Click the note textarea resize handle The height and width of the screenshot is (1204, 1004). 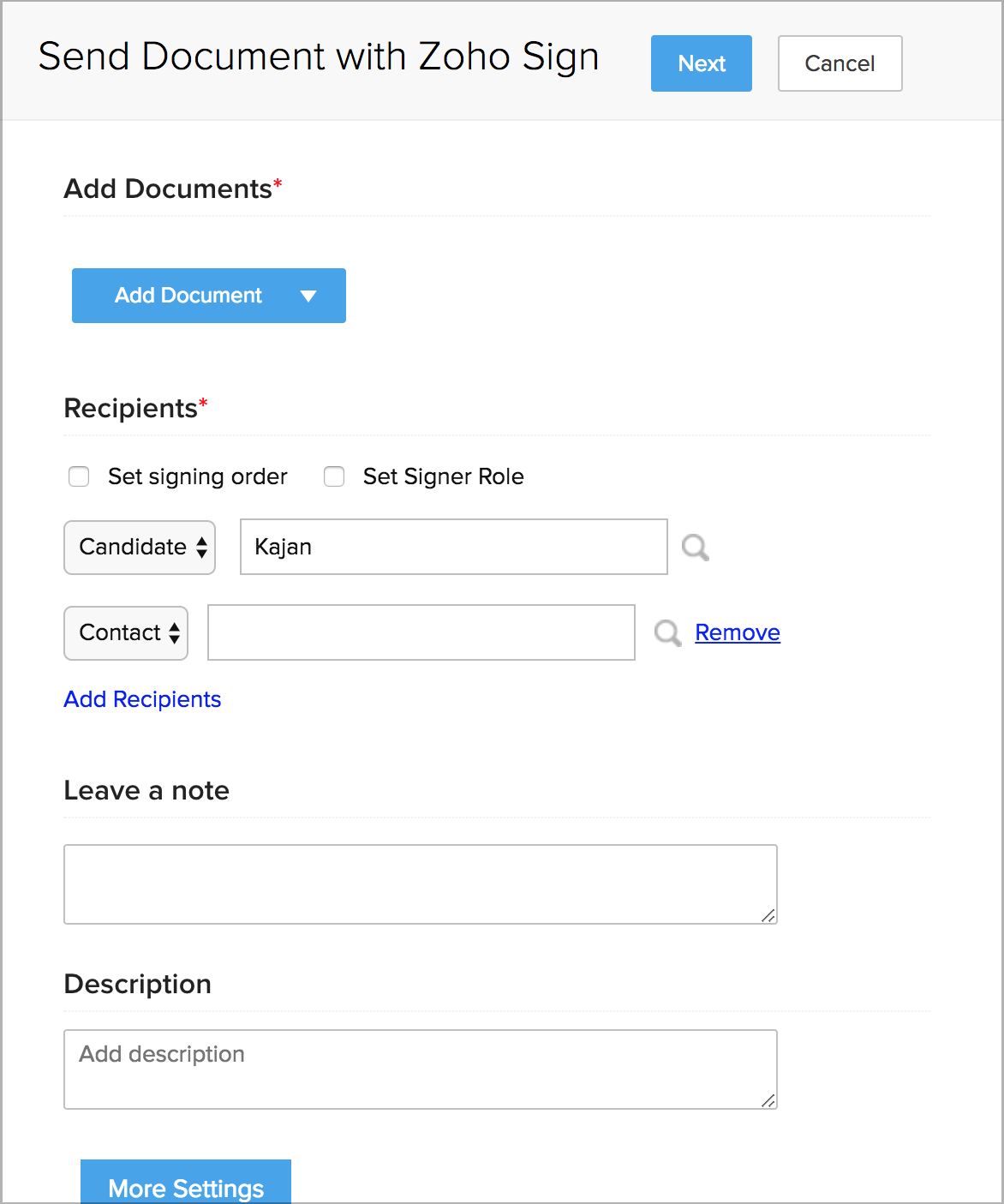pos(768,915)
